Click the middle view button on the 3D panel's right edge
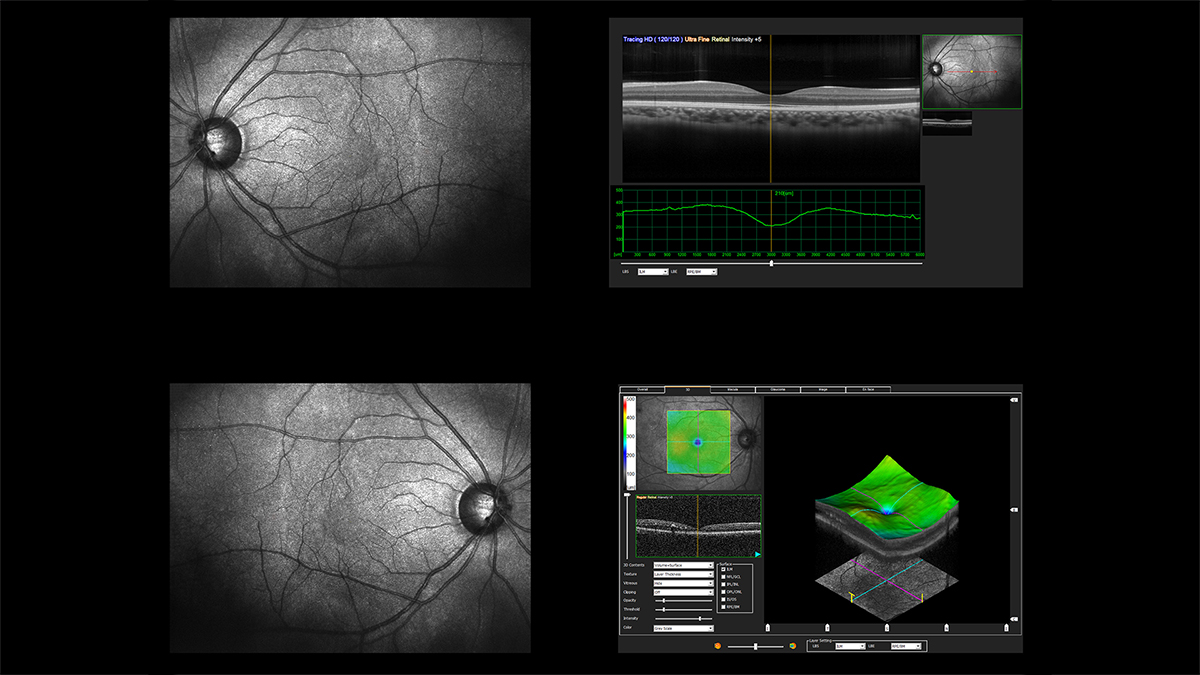The image size is (1200, 675). pyautogui.click(x=1014, y=509)
